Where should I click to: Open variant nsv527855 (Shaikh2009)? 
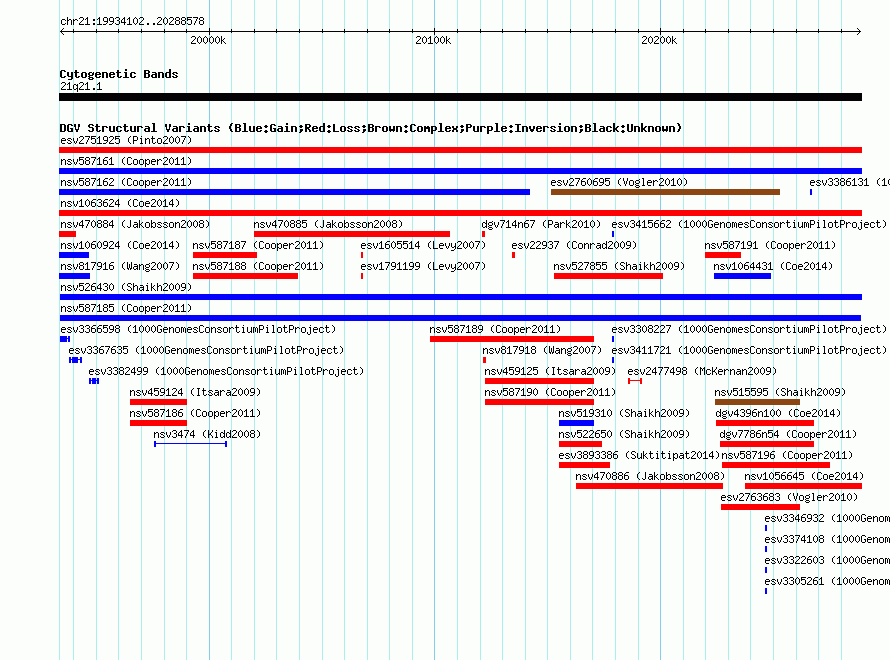coord(619,266)
